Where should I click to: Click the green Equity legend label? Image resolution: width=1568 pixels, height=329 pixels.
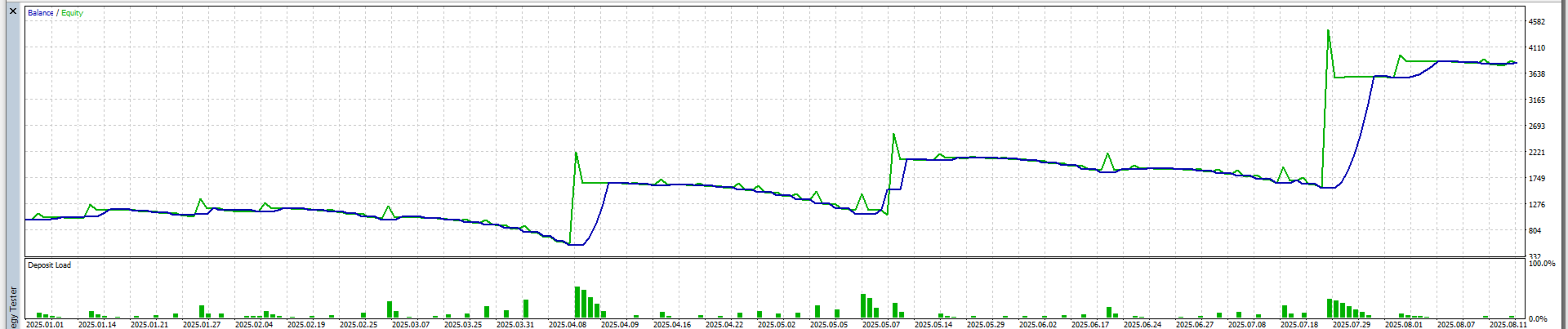(72, 13)
